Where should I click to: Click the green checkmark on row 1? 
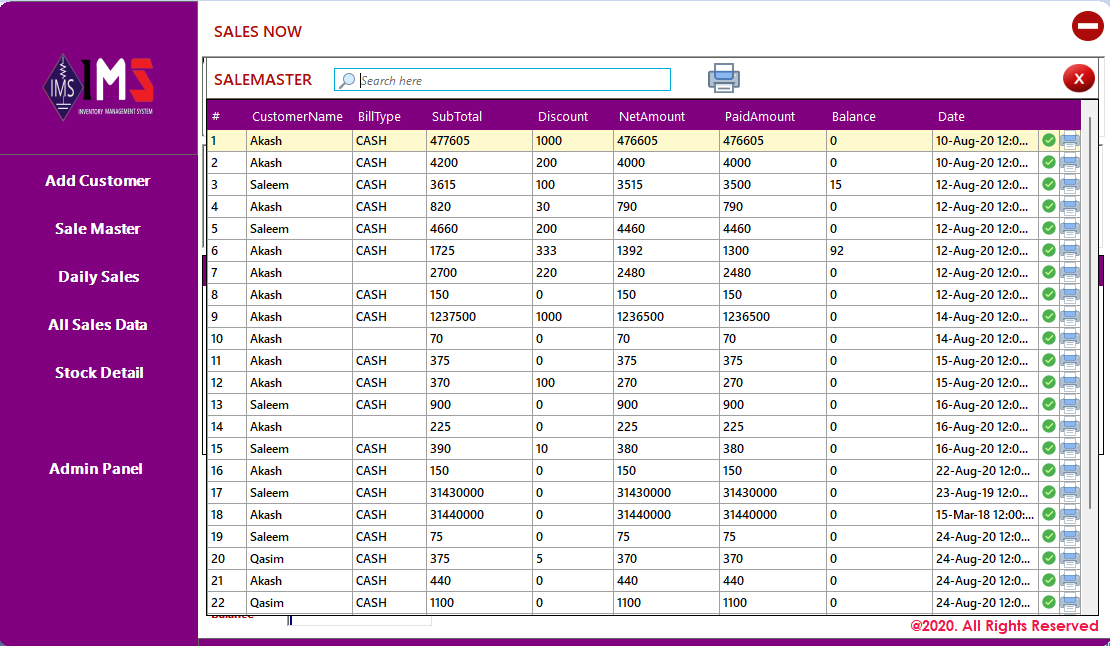click(1048, 140)
